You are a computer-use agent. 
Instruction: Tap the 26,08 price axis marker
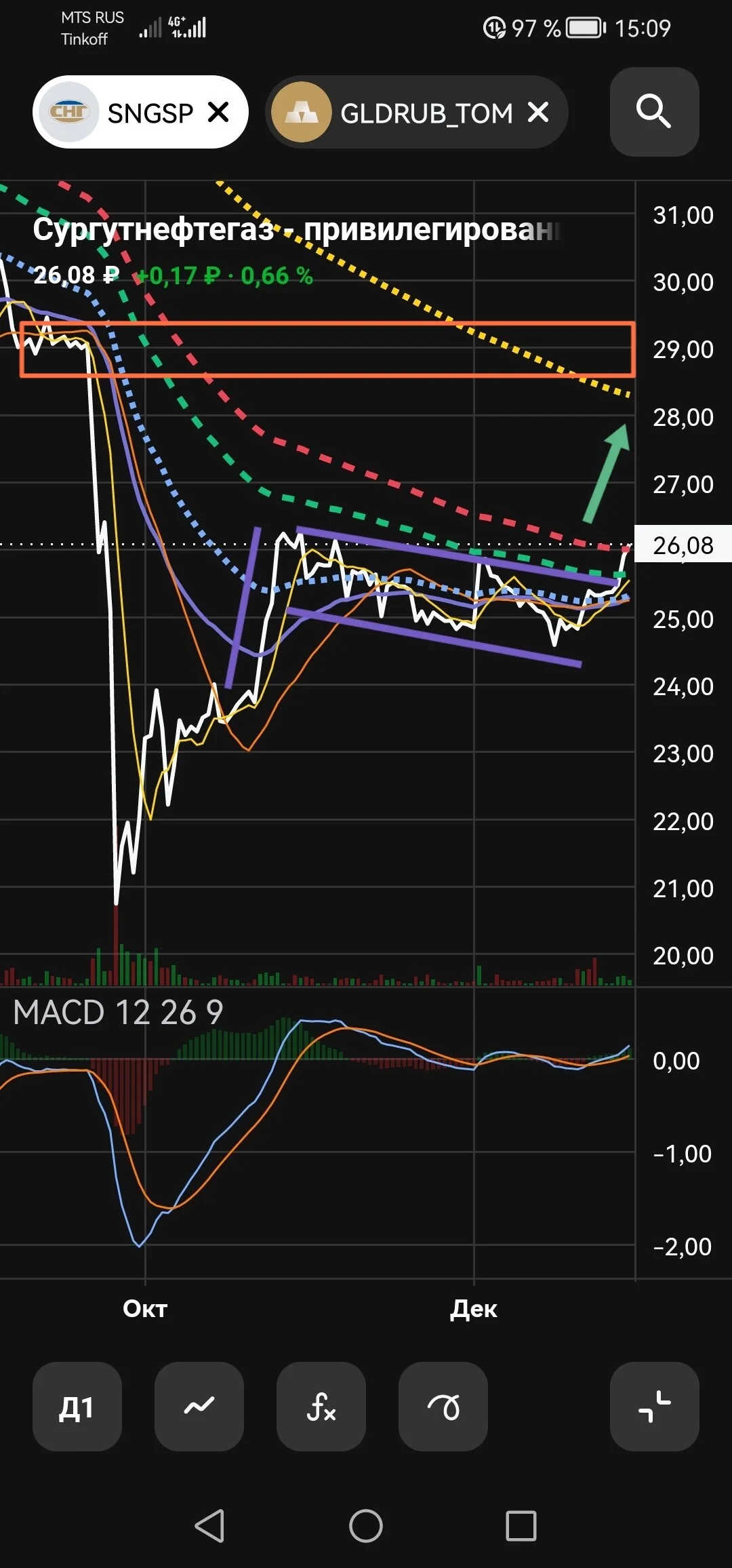pos(683,545)
